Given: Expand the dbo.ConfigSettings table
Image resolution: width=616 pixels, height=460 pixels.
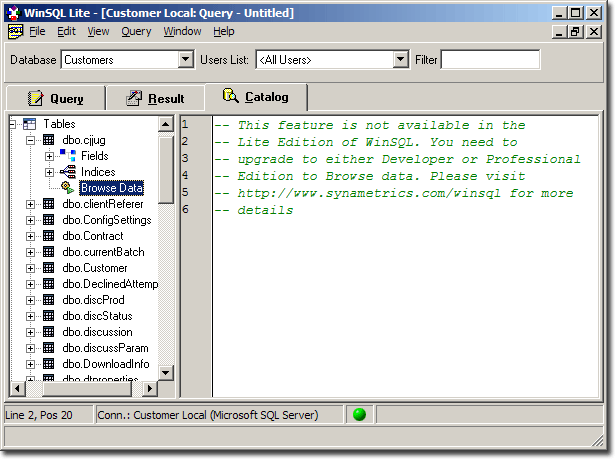Looking at the screenshot, I should pyautogui.click(x=30, y=220).
